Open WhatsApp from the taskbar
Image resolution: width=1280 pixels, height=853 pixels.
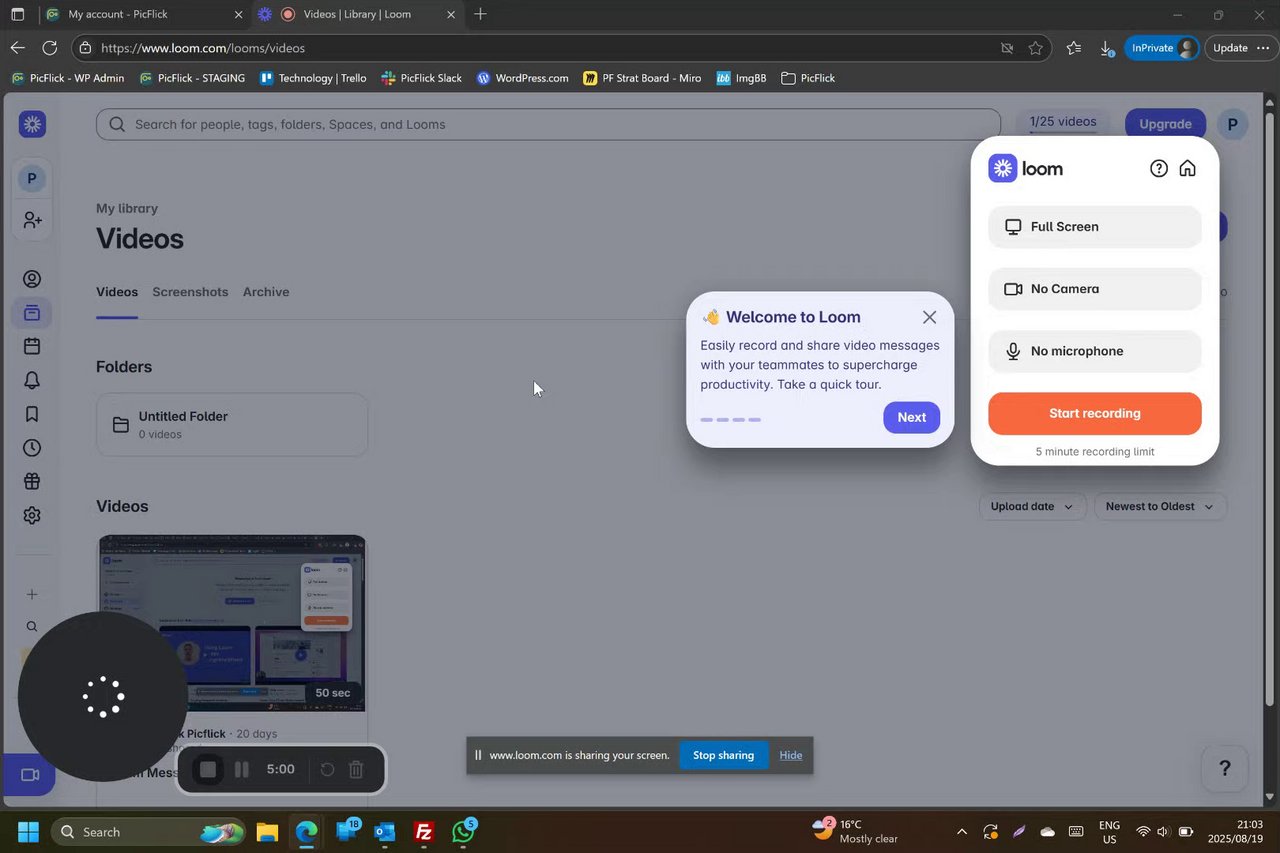(464, 832)
